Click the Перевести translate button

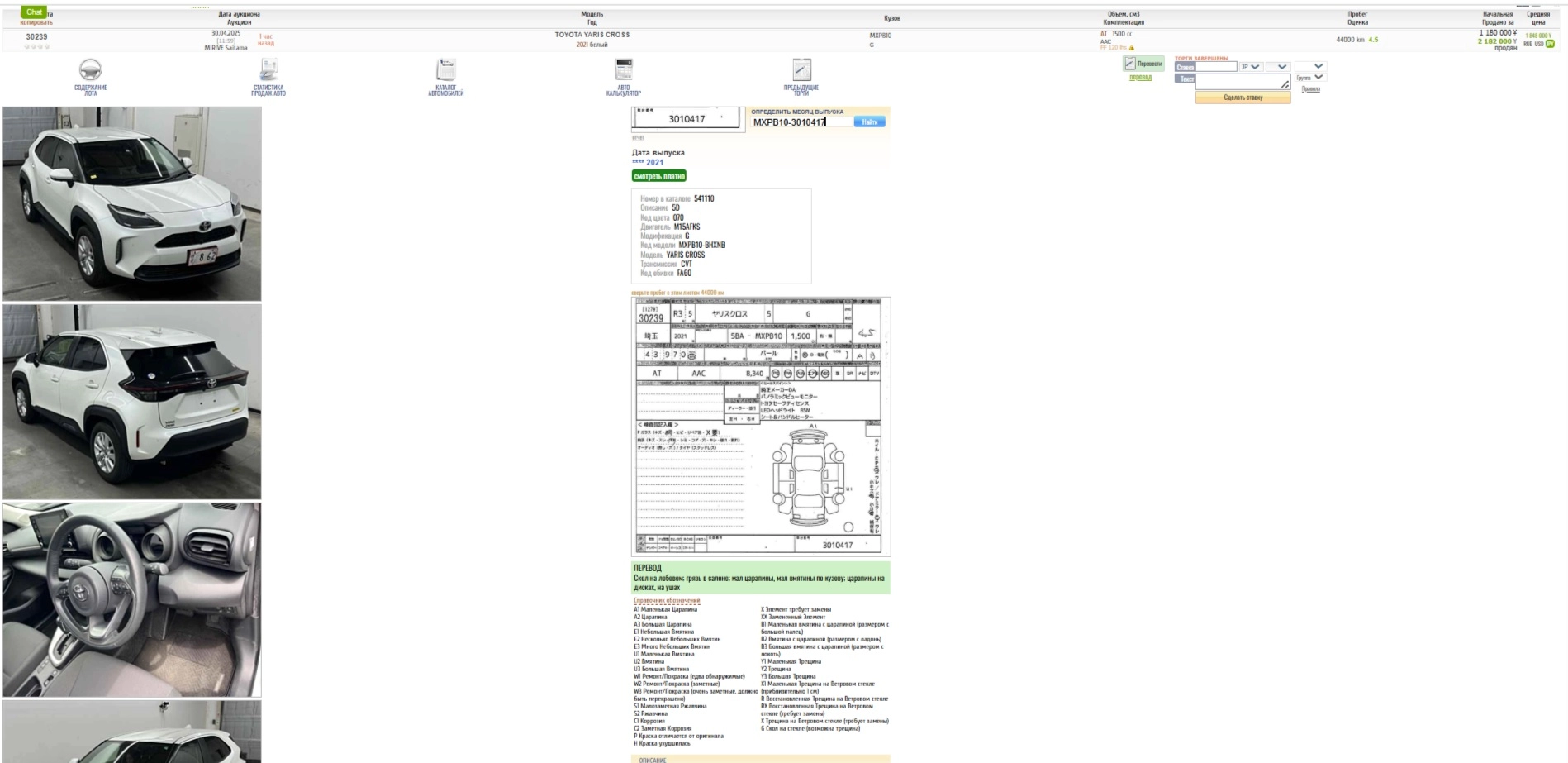tap(1143, 64)
